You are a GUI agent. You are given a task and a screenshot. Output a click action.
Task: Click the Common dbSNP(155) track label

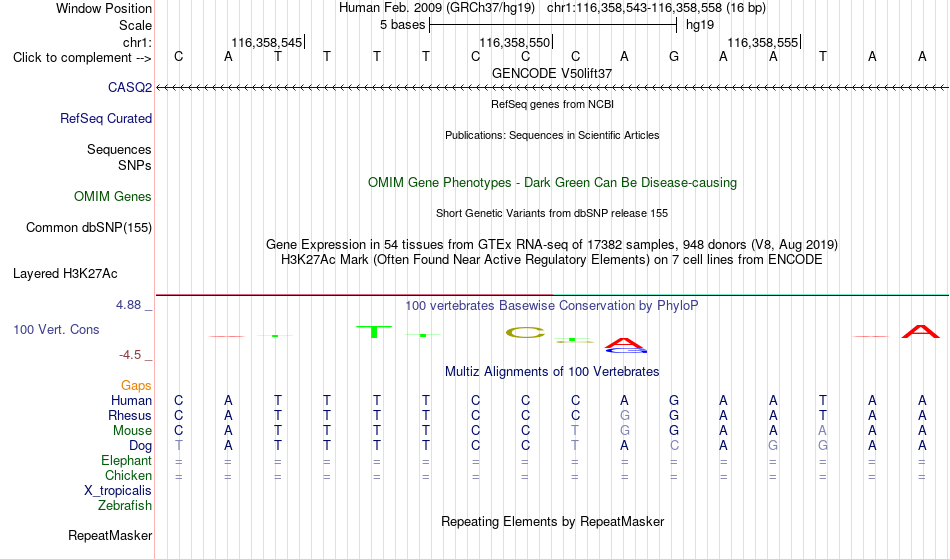point(89,228)
